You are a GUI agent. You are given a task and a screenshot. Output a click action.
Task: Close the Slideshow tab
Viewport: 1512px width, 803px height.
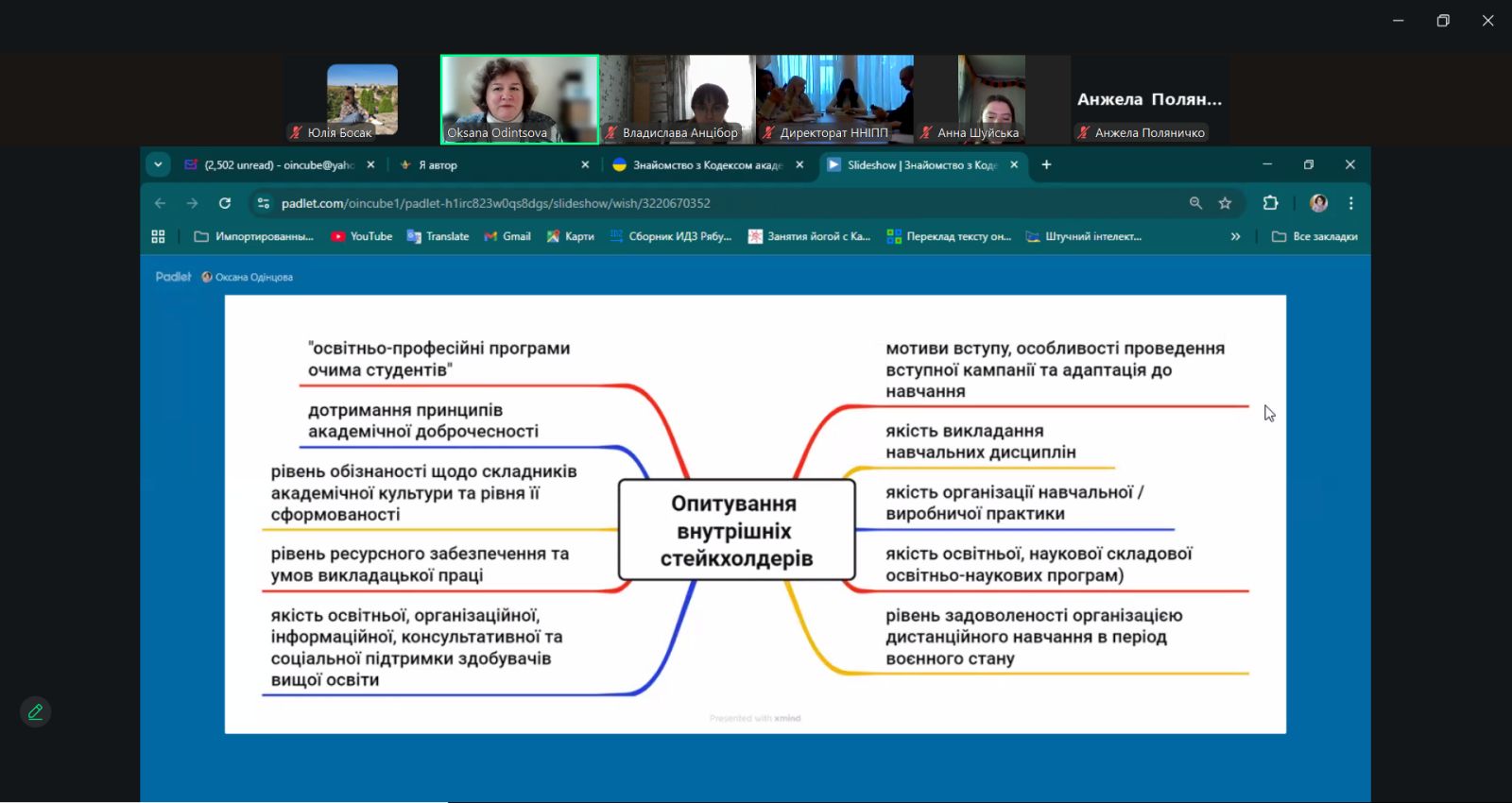tap(1014, 164)
